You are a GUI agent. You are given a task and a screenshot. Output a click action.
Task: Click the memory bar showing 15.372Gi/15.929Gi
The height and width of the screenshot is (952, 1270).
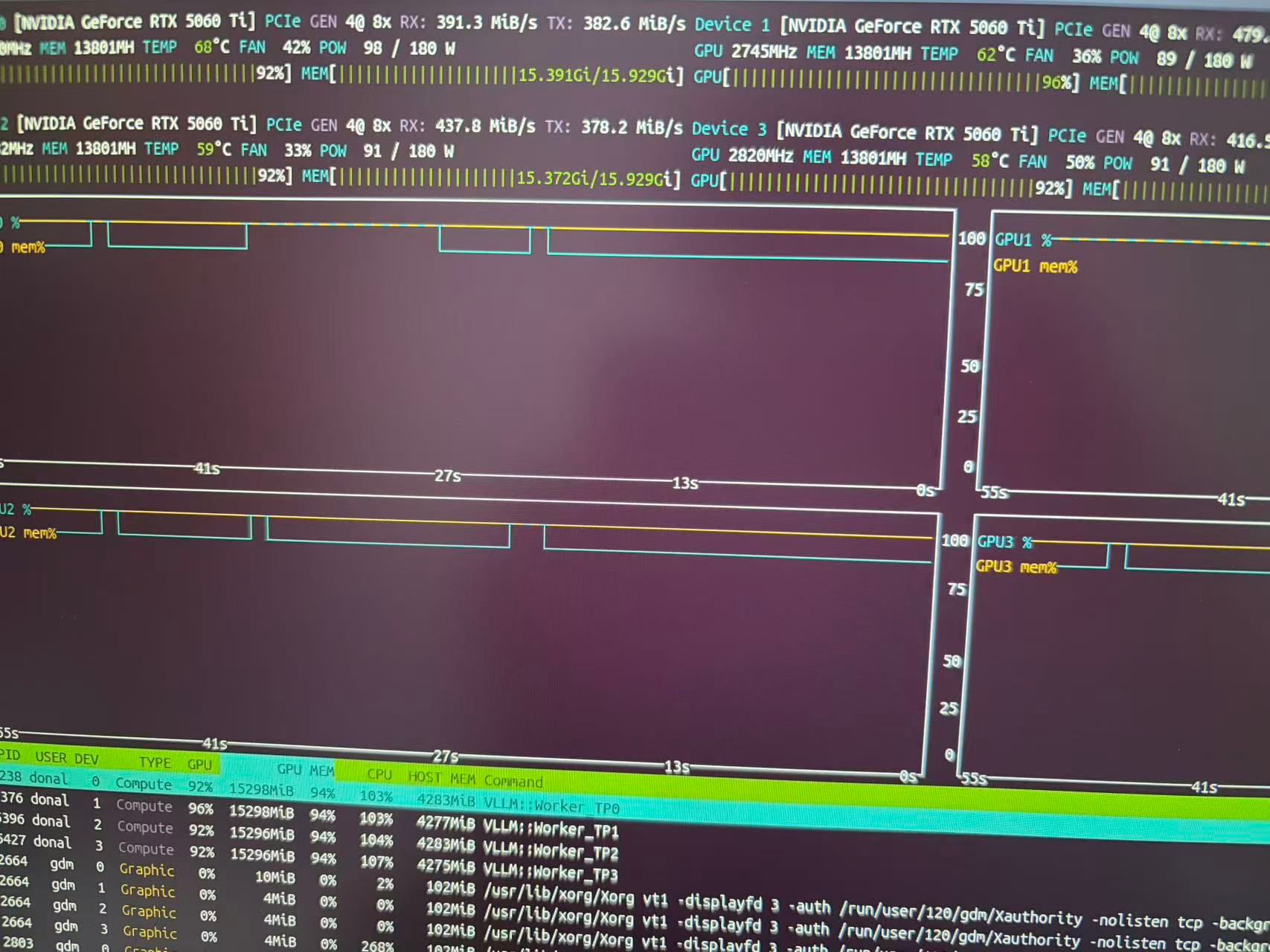tap(492, 178)
